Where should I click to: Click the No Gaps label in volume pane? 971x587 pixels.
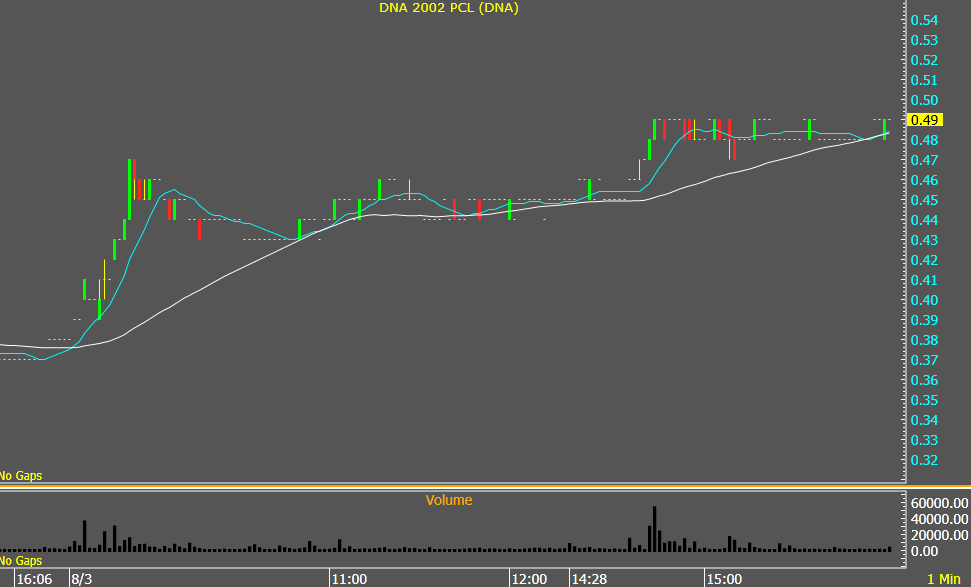tap(21, 560)
